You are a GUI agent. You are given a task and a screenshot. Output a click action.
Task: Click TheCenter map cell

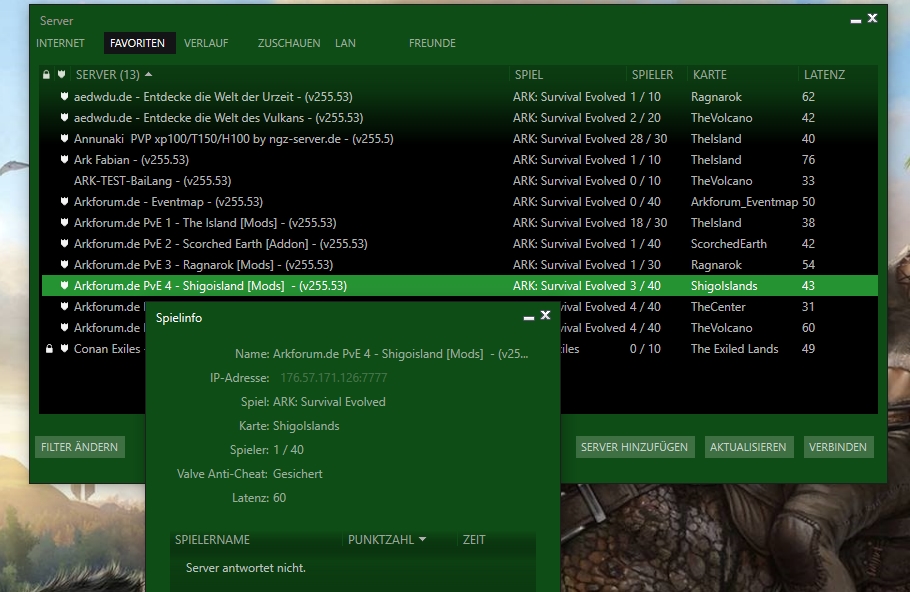[718, 306]
